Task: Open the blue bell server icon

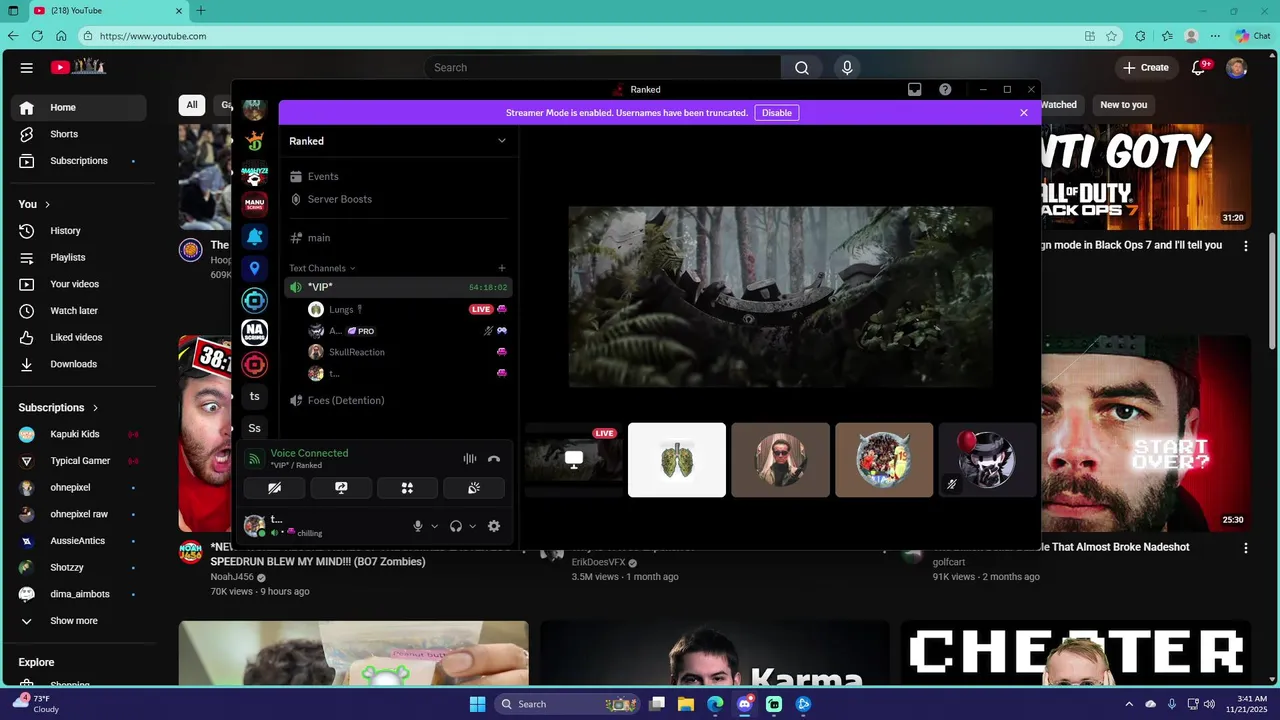Action: tap(255, 236)
